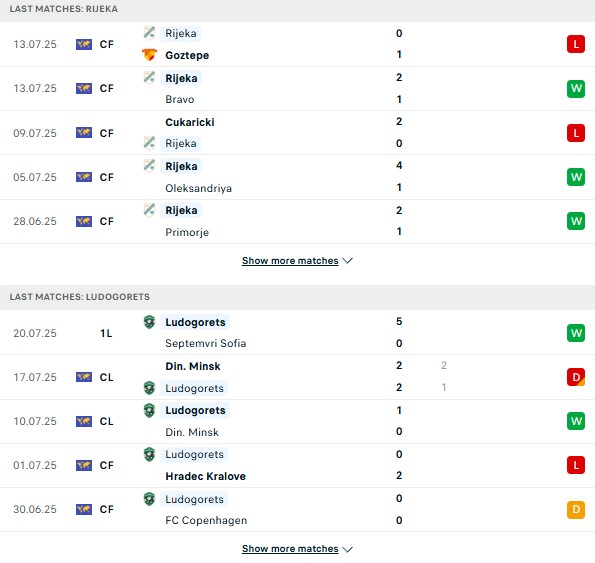Open the Septemvri Sofia team link
595x563 pixels.
(206, 343)
